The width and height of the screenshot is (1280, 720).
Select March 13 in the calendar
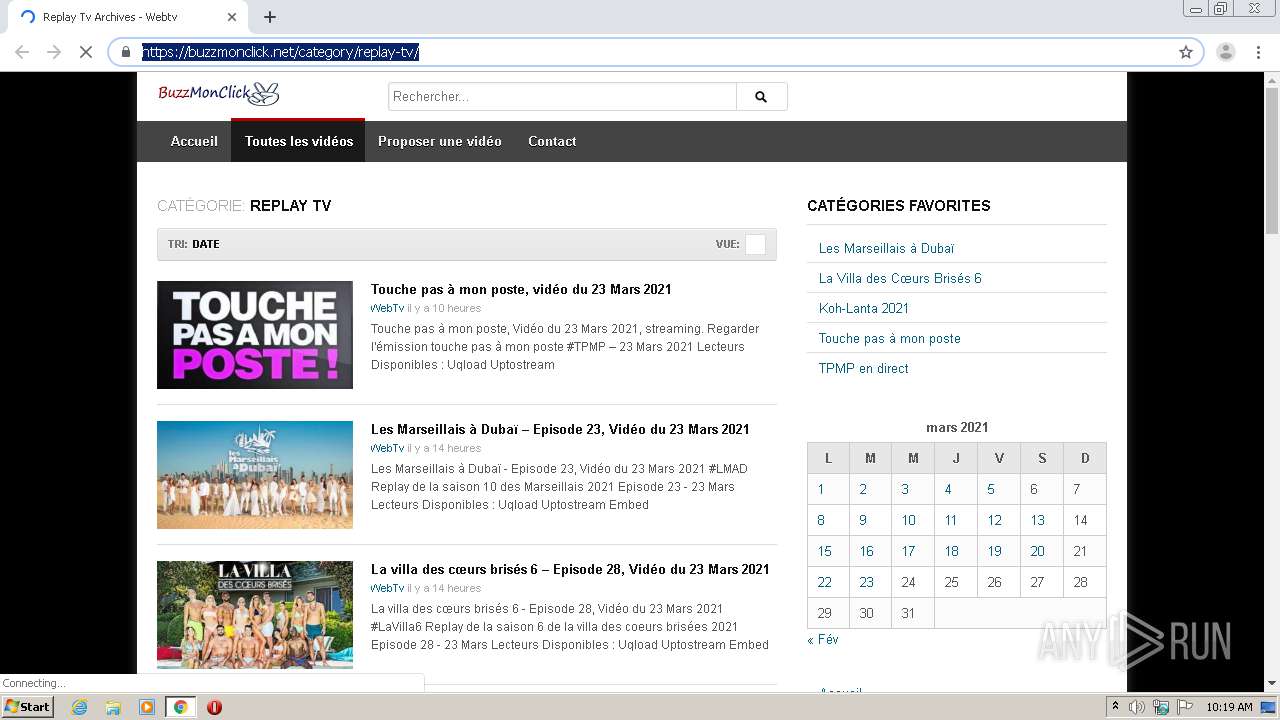1038,520
